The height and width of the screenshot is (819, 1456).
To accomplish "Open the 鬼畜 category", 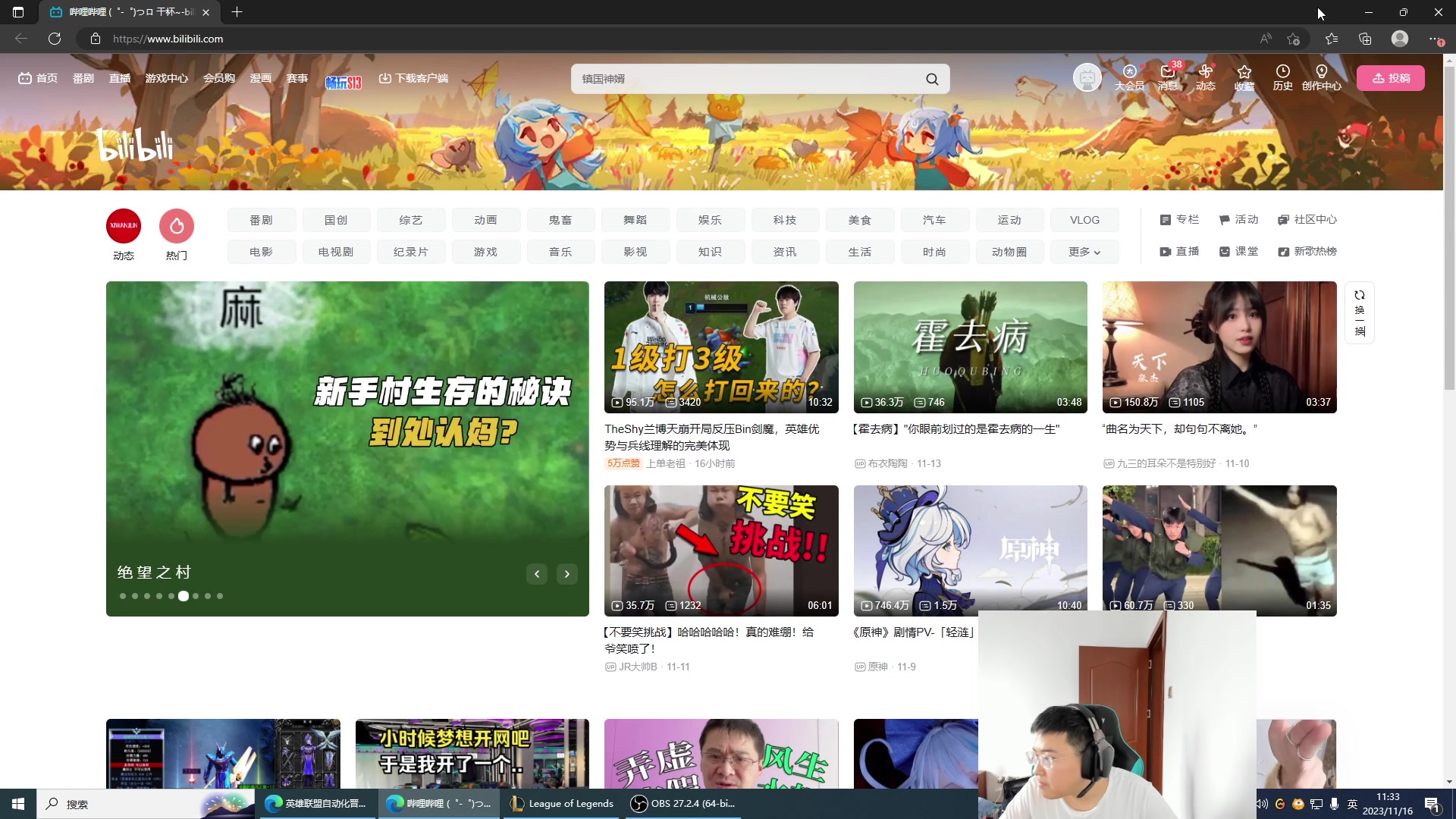I will [x=560, y=220].
